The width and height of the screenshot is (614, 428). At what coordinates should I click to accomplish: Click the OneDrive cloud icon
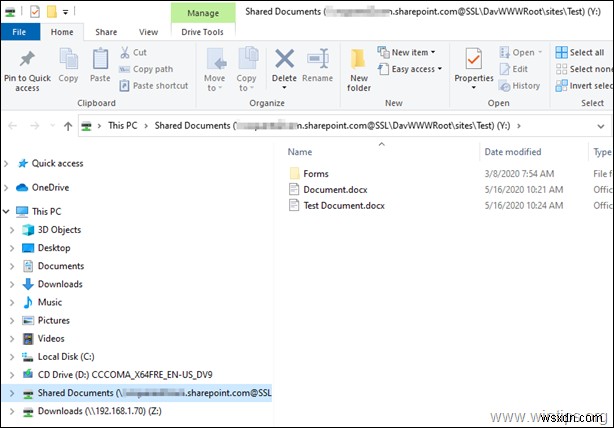pos(22,188)
